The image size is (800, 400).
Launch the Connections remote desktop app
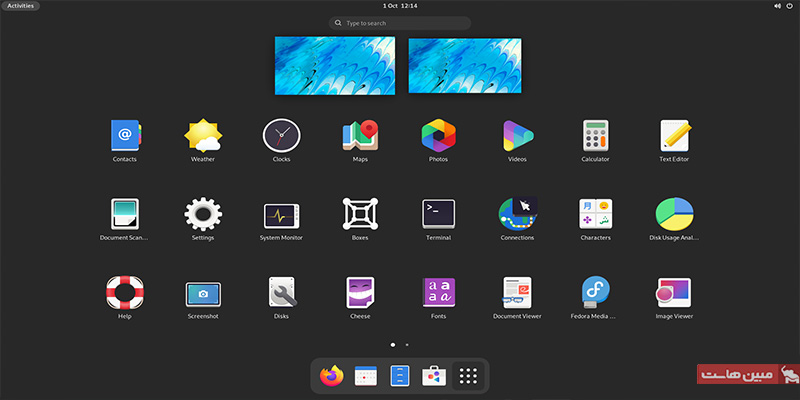coord(517,213)
